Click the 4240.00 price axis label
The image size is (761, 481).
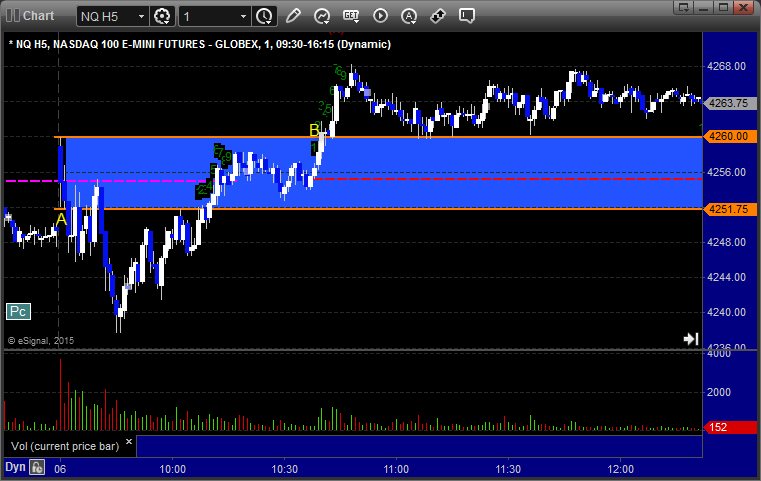[x=727, y=312]
